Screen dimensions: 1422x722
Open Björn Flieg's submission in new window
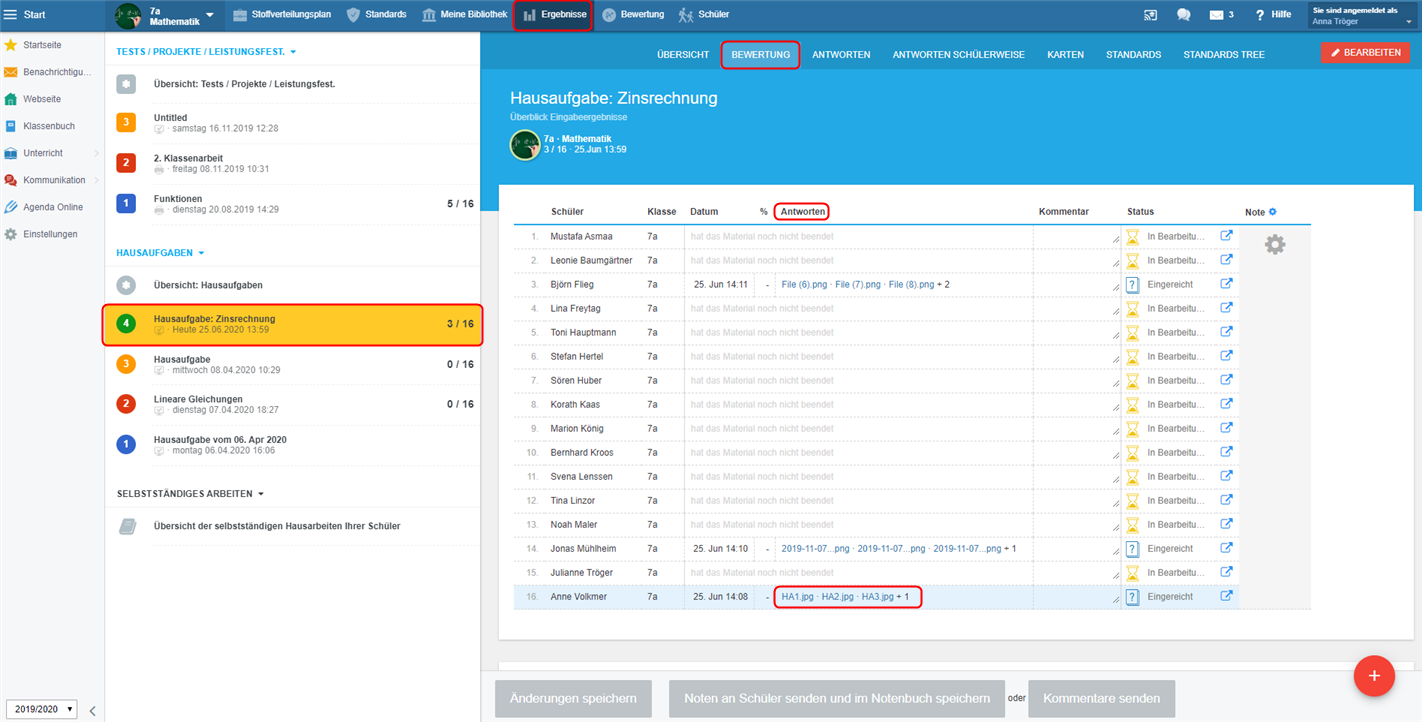[1226, 284]
